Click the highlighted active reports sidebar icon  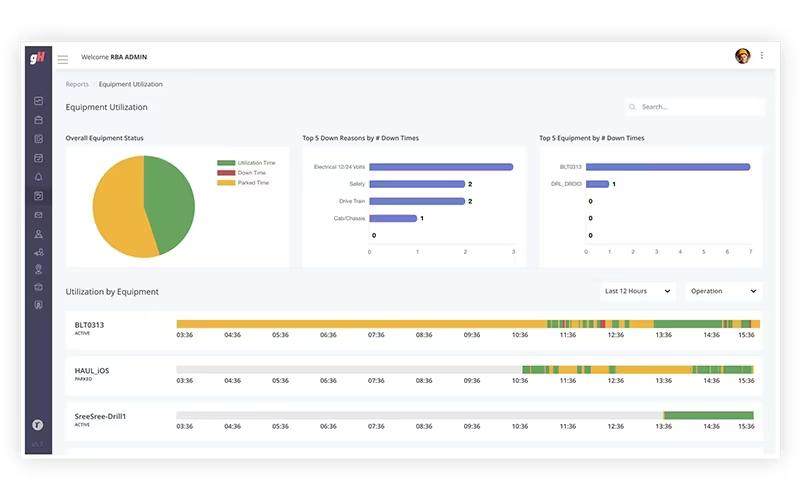pyautogui.click(x=38, y=196)
